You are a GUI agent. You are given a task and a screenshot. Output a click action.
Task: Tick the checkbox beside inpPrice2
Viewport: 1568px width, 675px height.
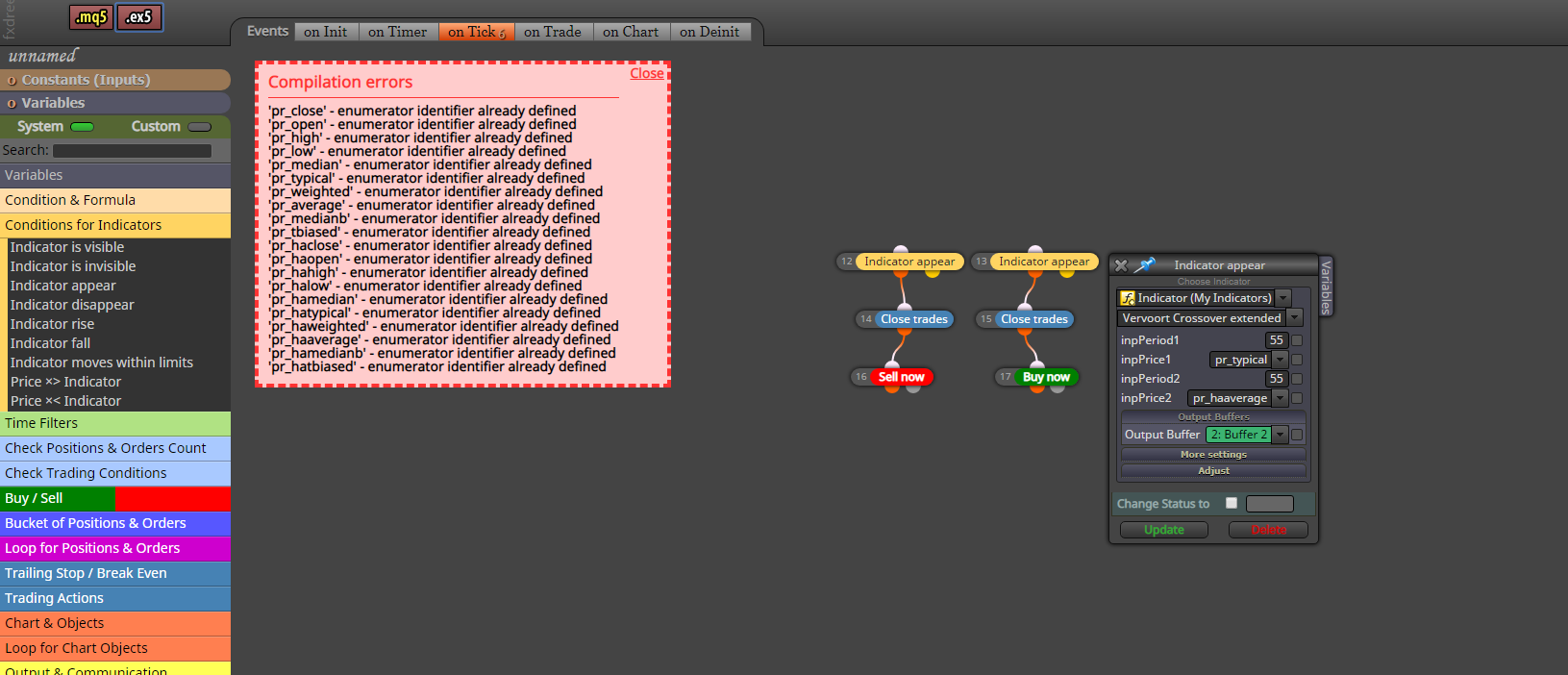point(1297,398)
